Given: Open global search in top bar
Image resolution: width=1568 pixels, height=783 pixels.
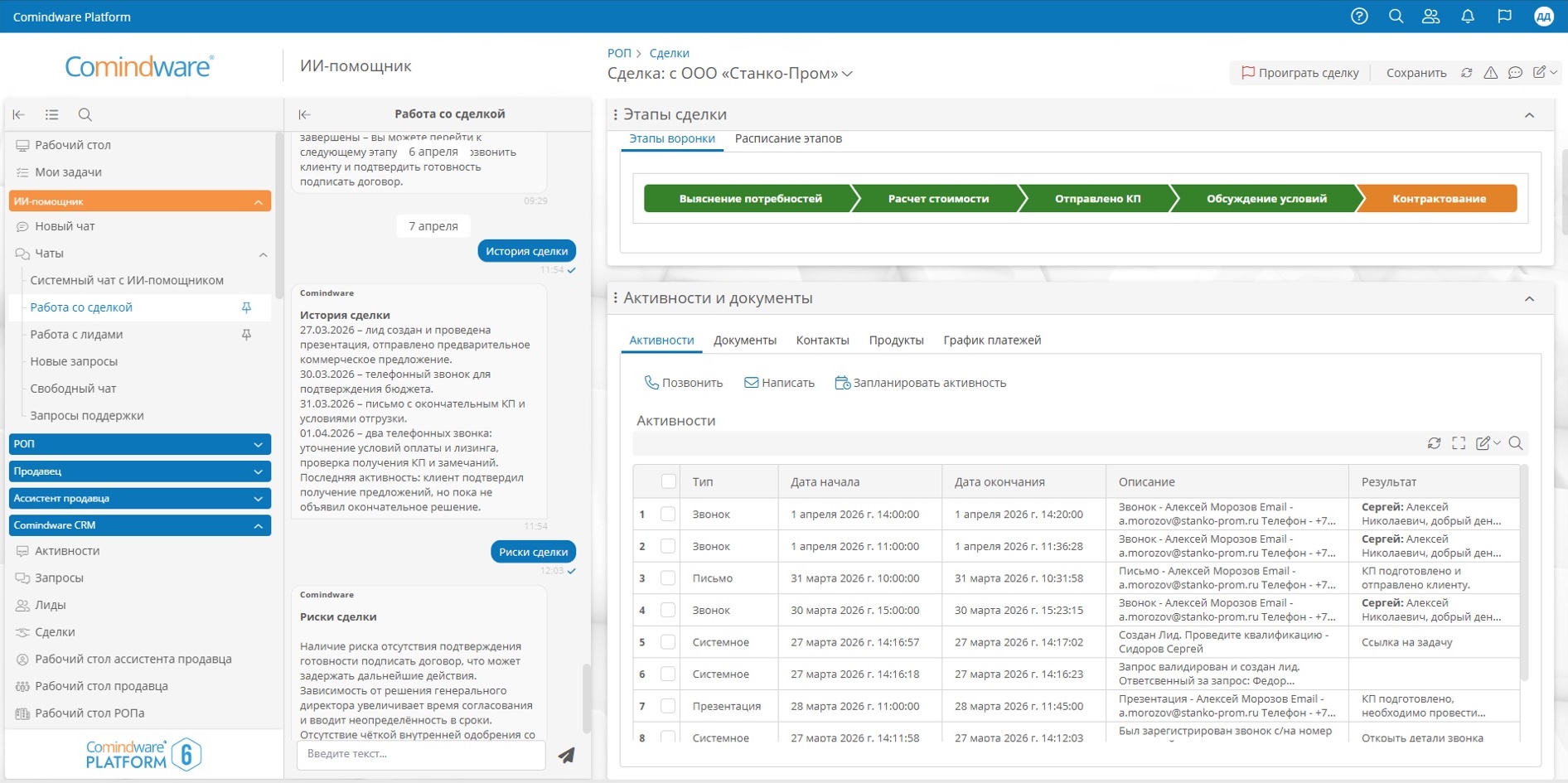Looking at the screenshot, I should [1396, 17].
